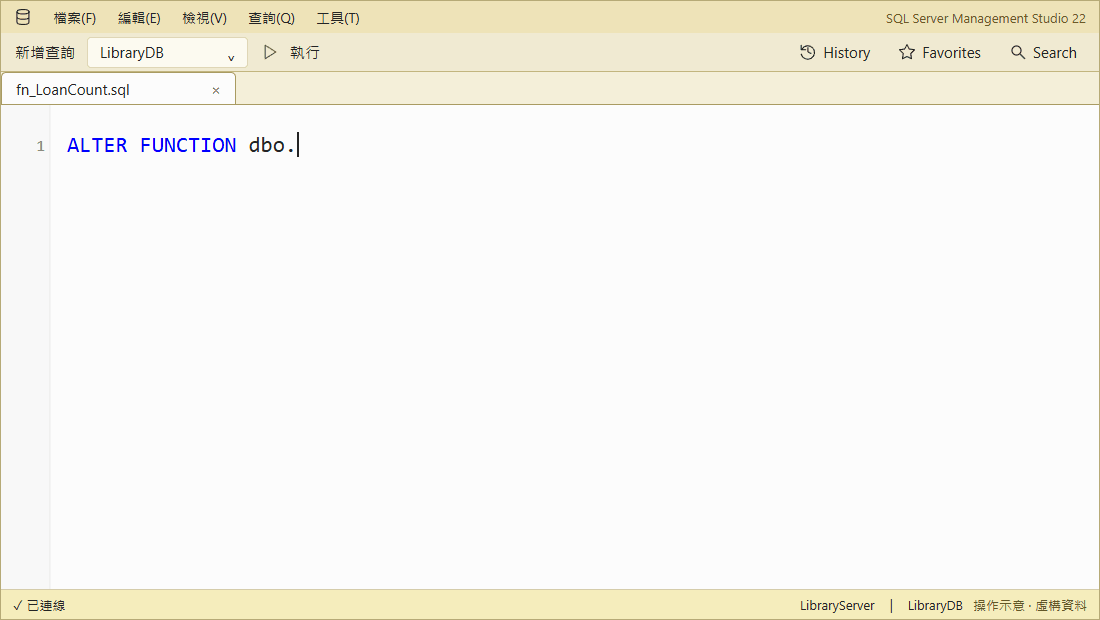Open the LibraryDB database selector
Viewport: 1100px width, 620px height.
pyautogui.click(x=167, y=53)
